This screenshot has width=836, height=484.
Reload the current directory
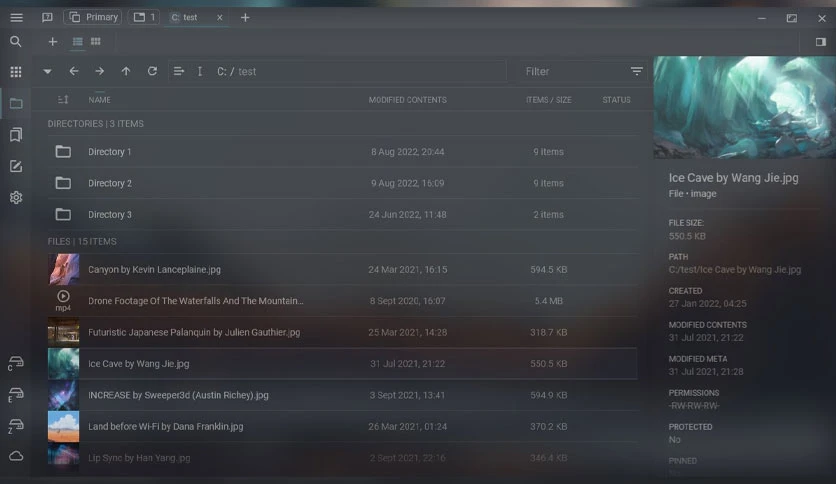tap(152, 71)
